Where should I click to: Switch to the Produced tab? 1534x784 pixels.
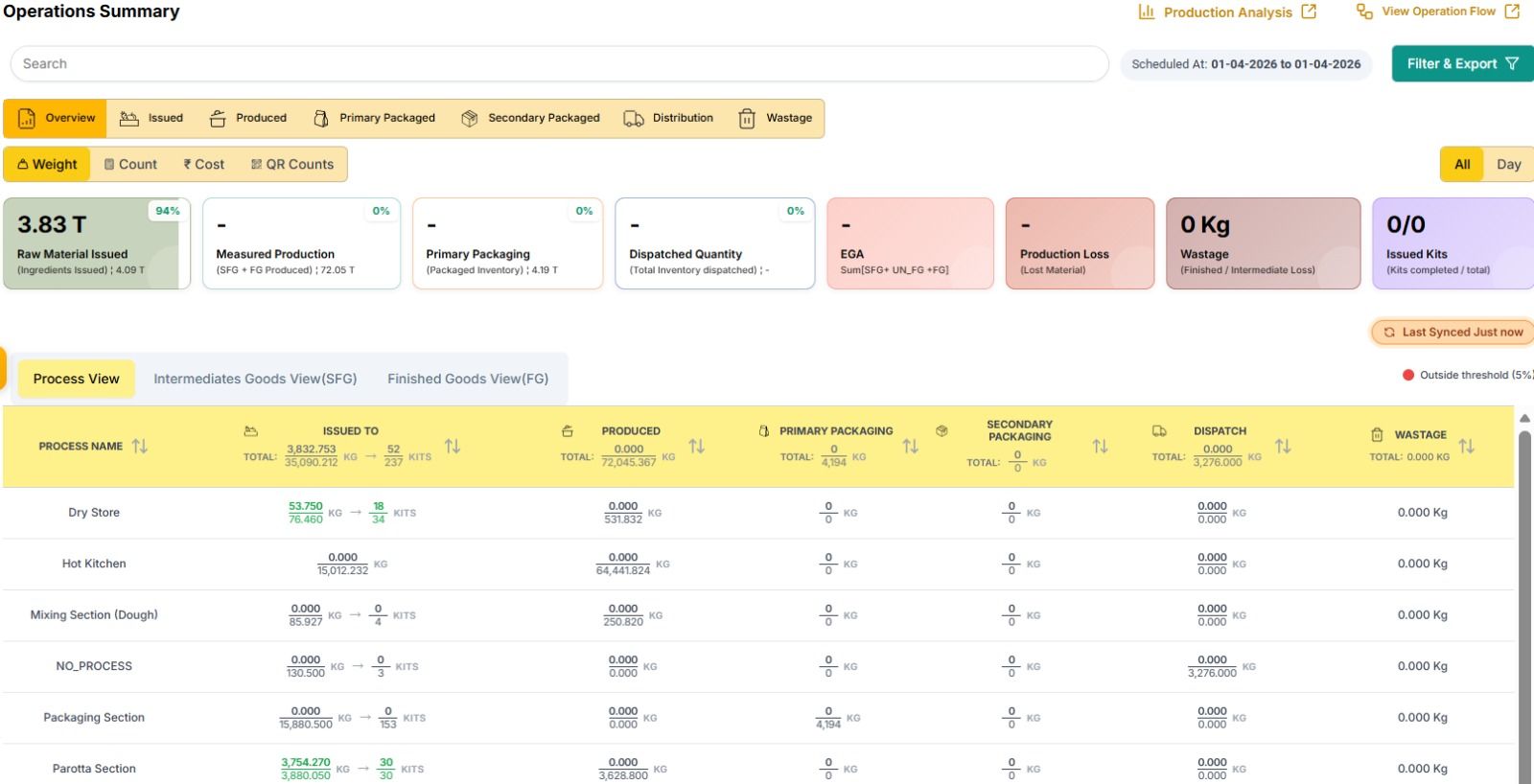click(248, 118)
